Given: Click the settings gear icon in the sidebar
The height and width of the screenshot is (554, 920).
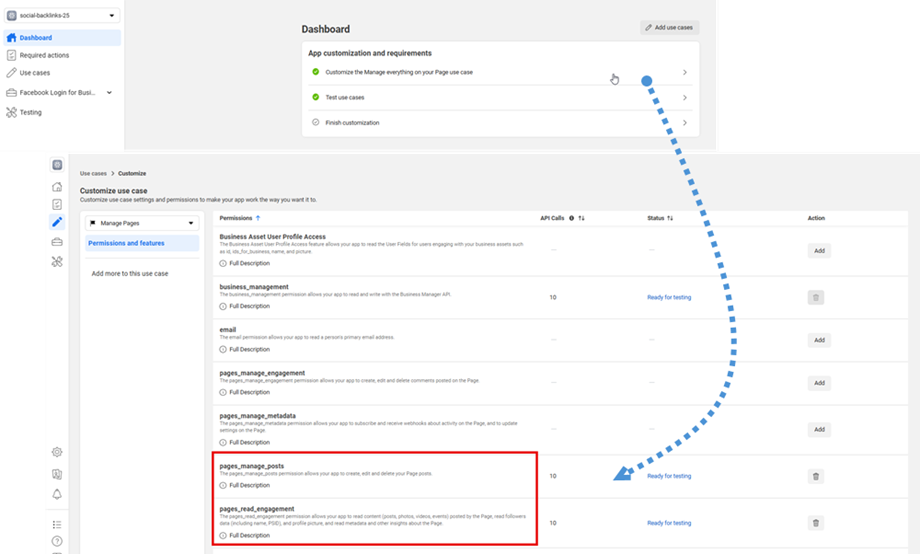Looking at the screenshot, I should point(58,452).
